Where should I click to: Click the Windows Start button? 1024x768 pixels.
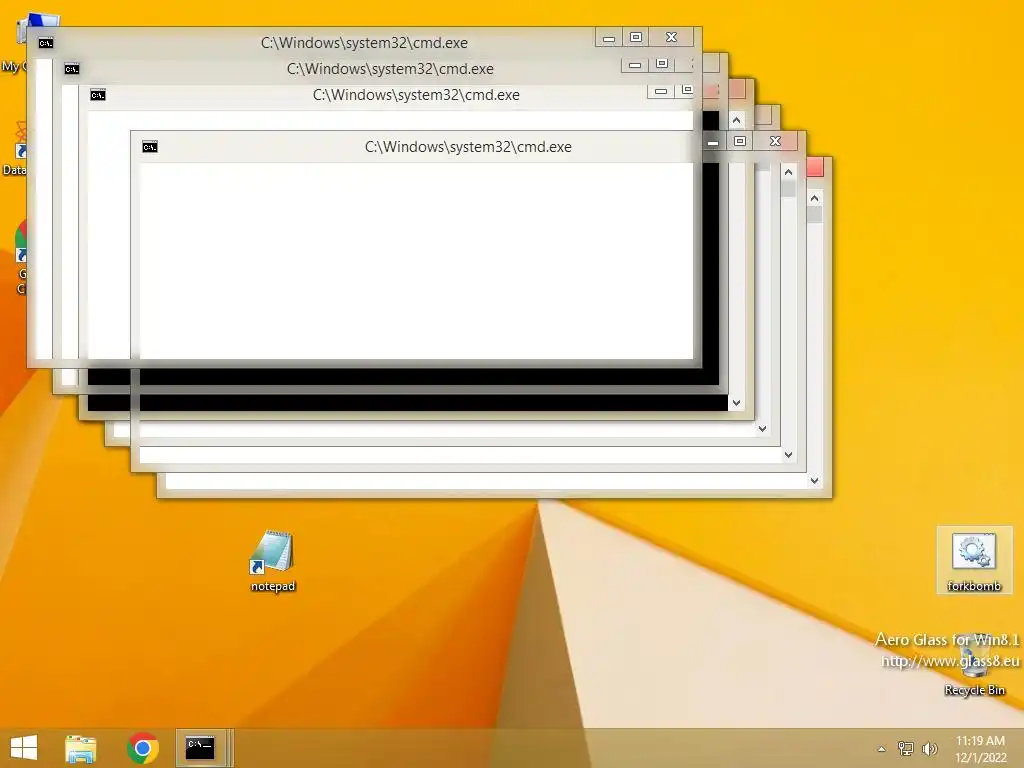[x=24, y=748]
